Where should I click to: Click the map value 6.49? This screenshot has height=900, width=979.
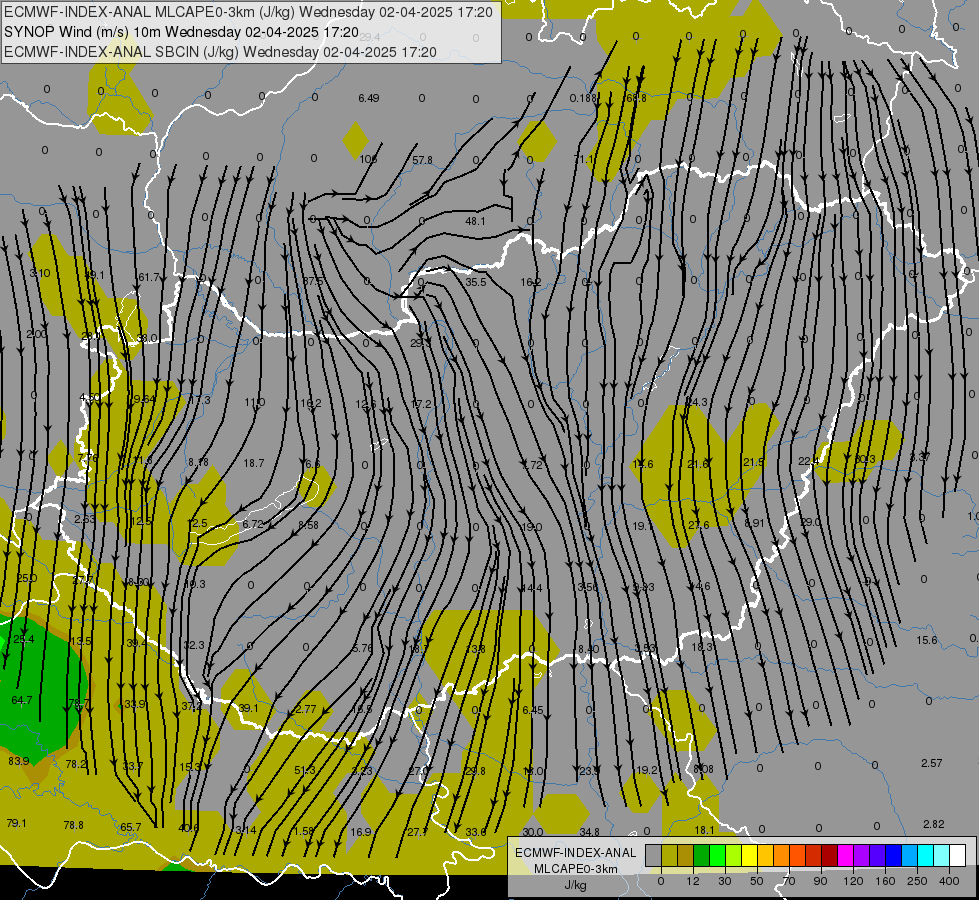[x=368, y=98]
